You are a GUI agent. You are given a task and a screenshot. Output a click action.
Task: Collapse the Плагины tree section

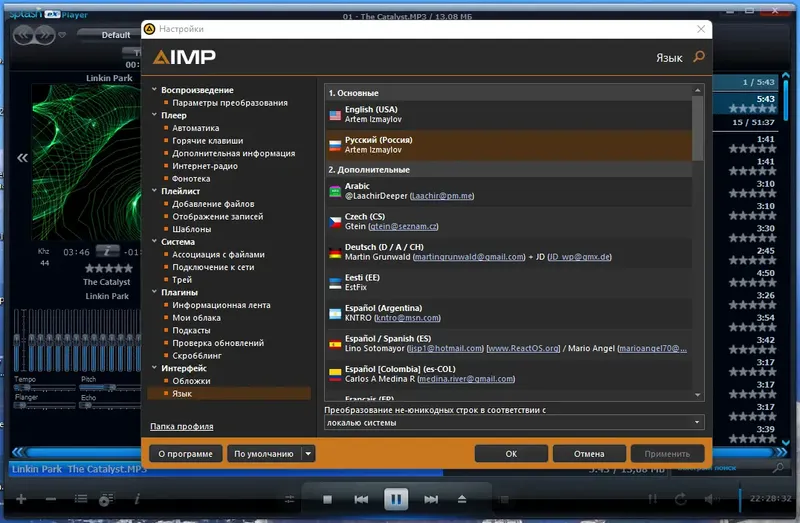pyautogui.click(x=154, y=292)
